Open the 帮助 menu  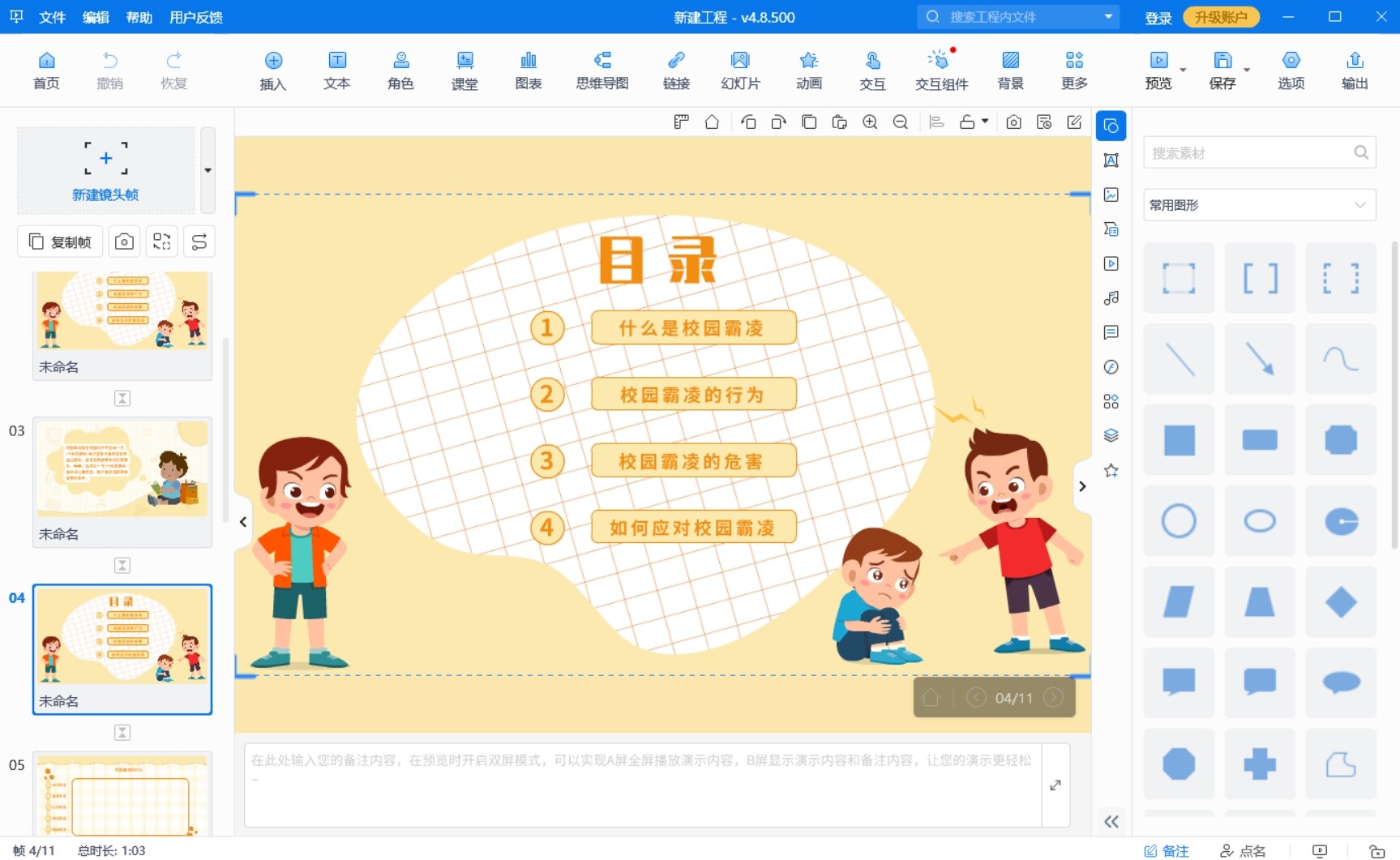click(x=139, y=17)
